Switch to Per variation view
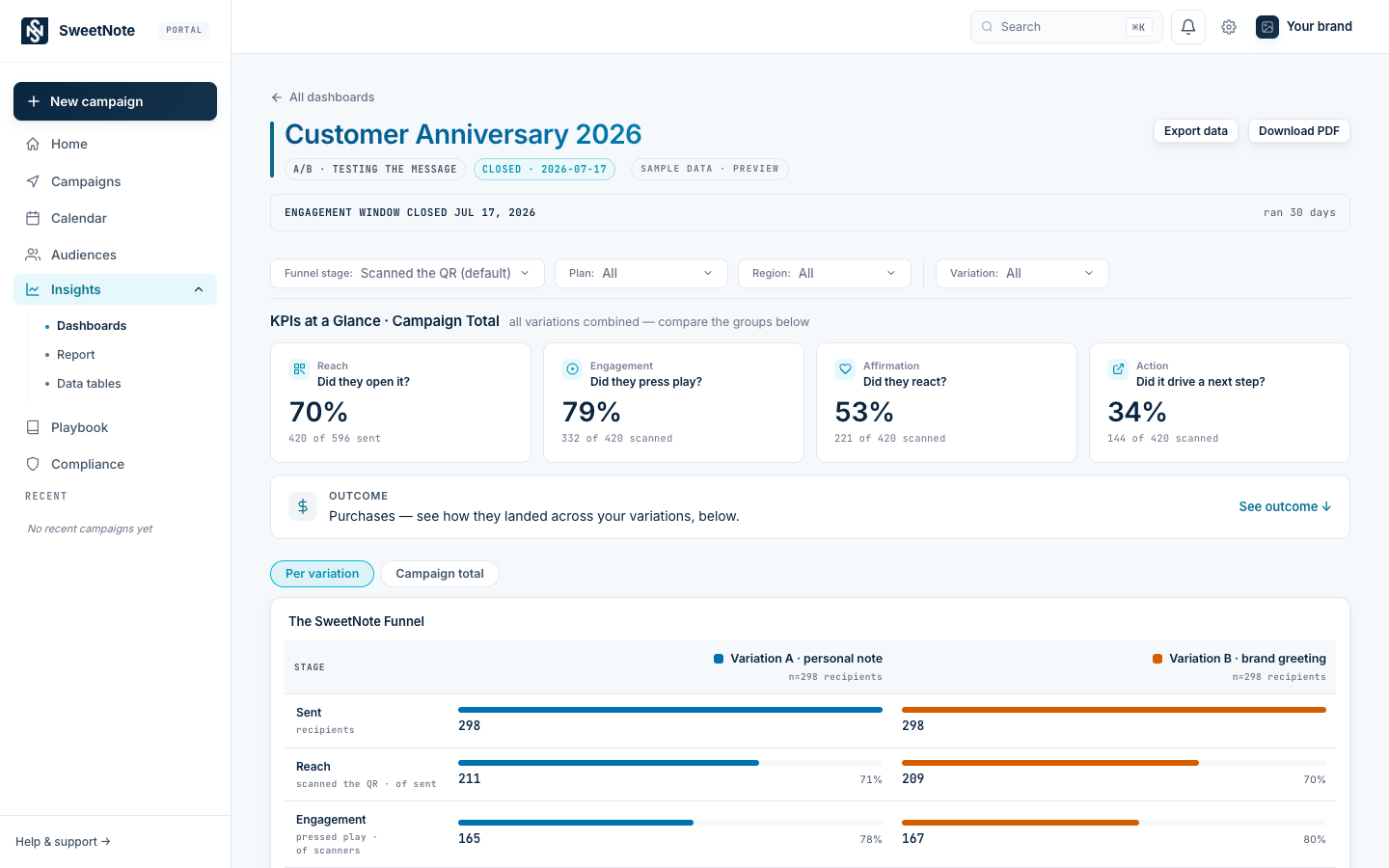 pyautogui.click(x=322, y=574)
